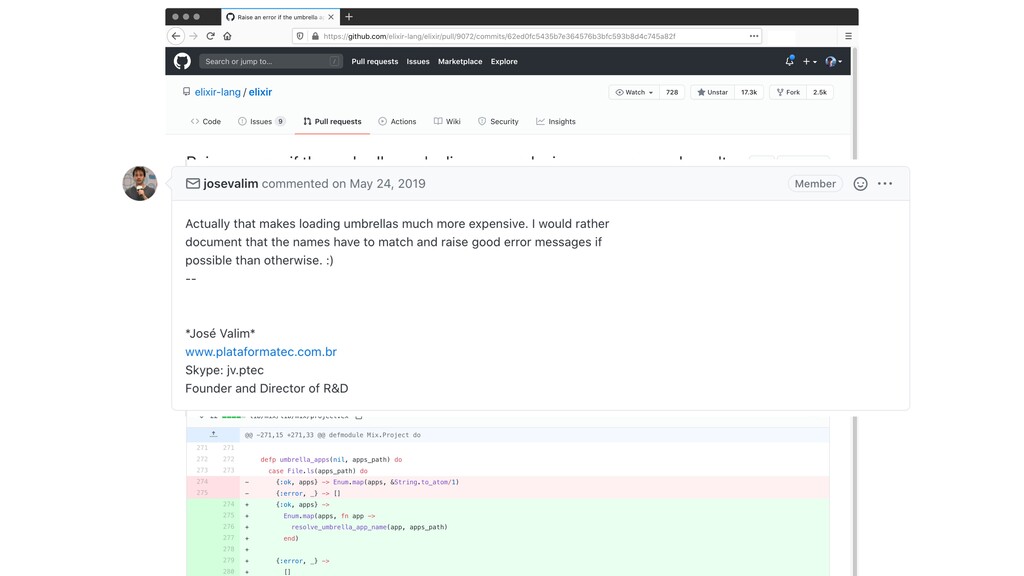Click the browser forward arrow
This screenshot has height=576, width=1024.
[193, 36]
